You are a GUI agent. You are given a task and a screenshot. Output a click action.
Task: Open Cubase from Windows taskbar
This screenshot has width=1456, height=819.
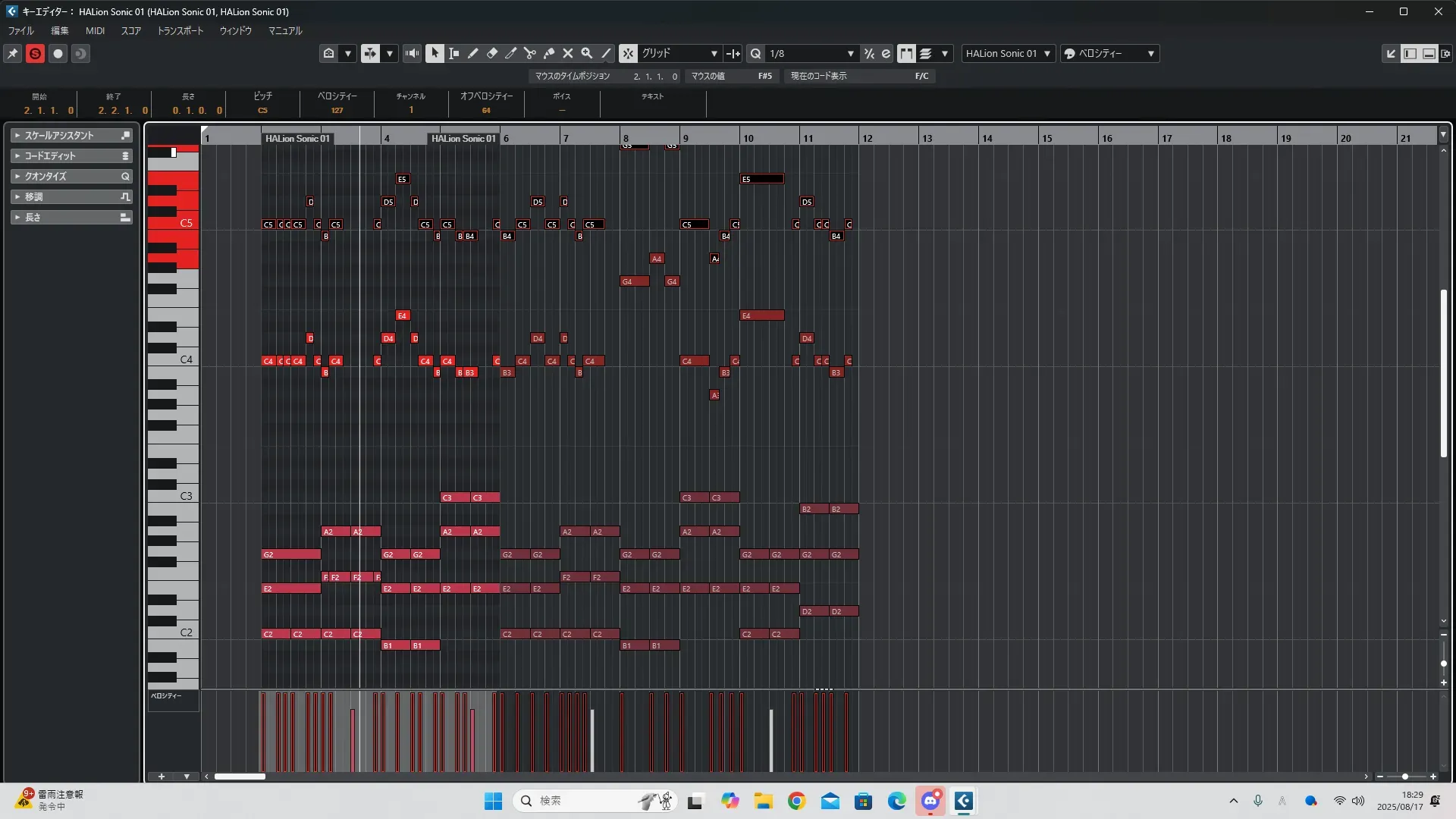(x=964, y=801)
